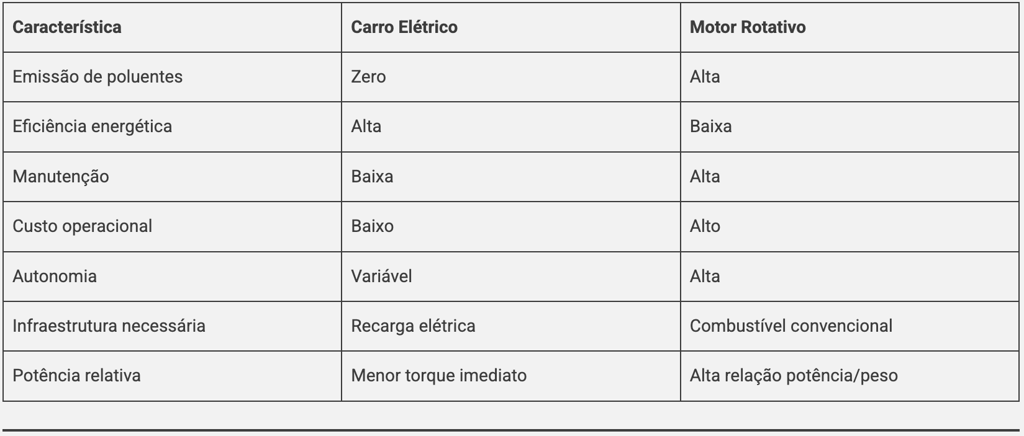Click the "Infraestrutura necessária" cell

click(109, 326)
